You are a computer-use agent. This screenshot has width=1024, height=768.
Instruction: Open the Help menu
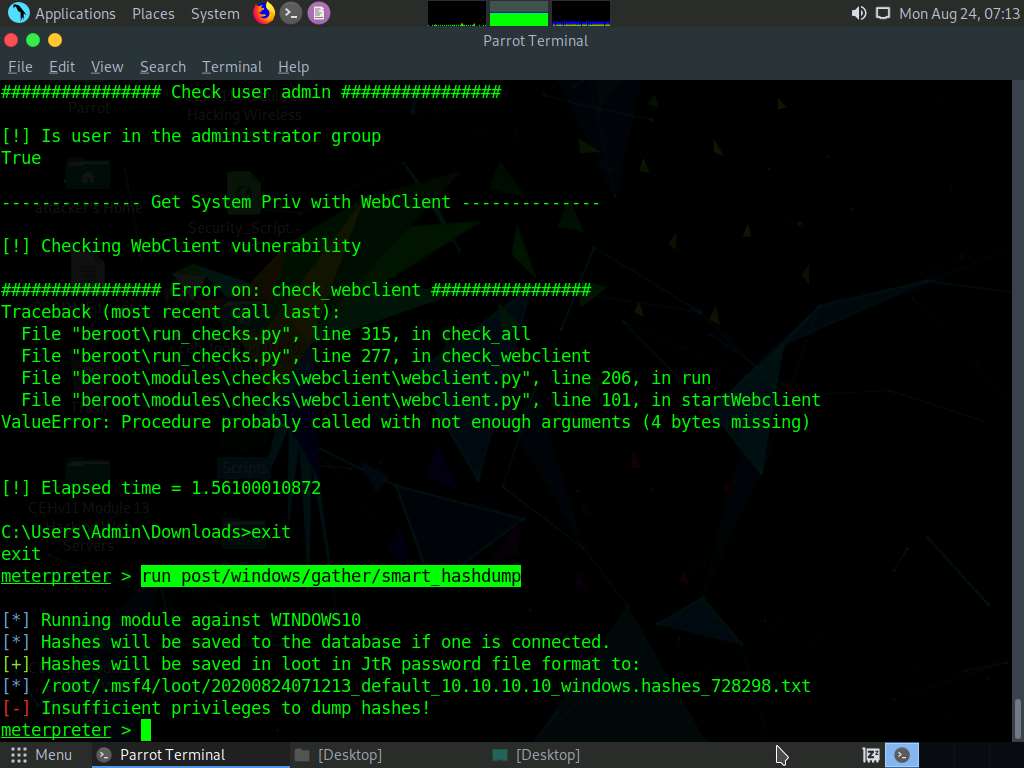293,67
